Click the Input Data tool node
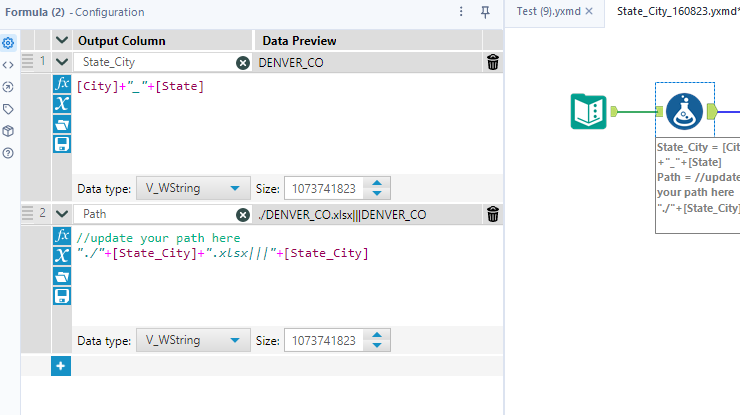The image size is (740, 415). point(588,111)
